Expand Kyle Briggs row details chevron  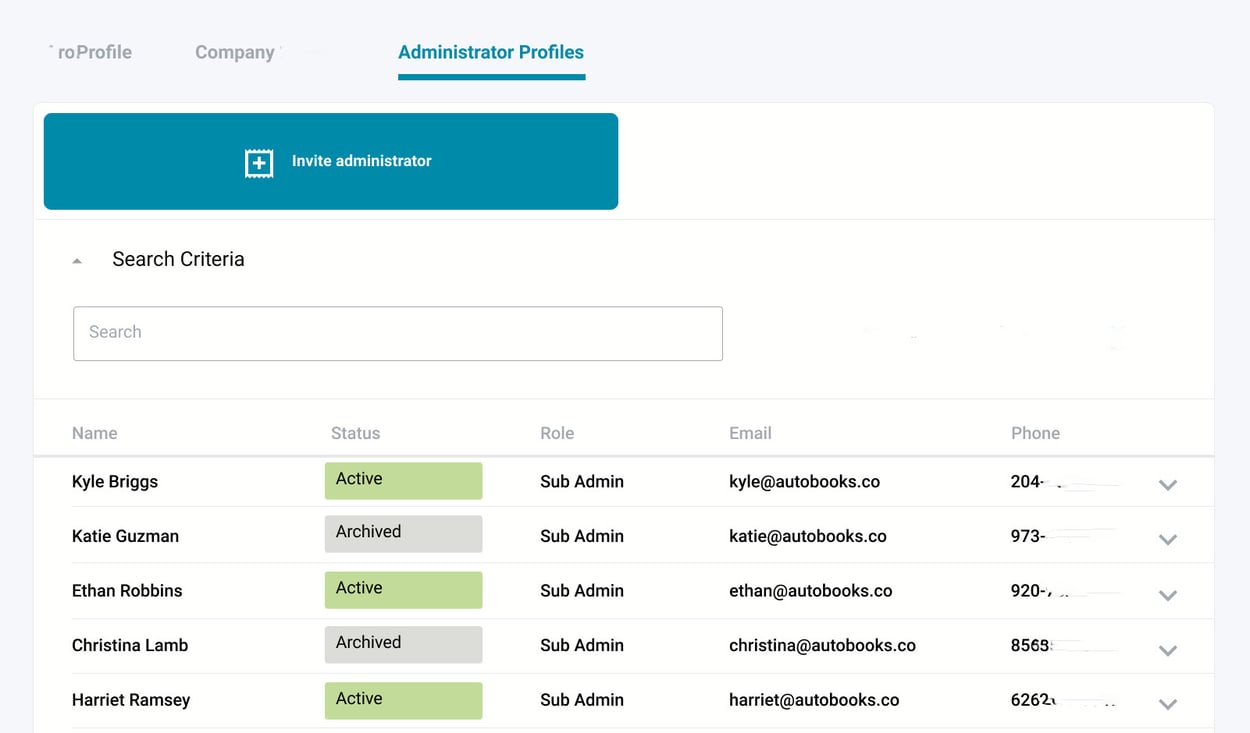tap(1168, 485)
